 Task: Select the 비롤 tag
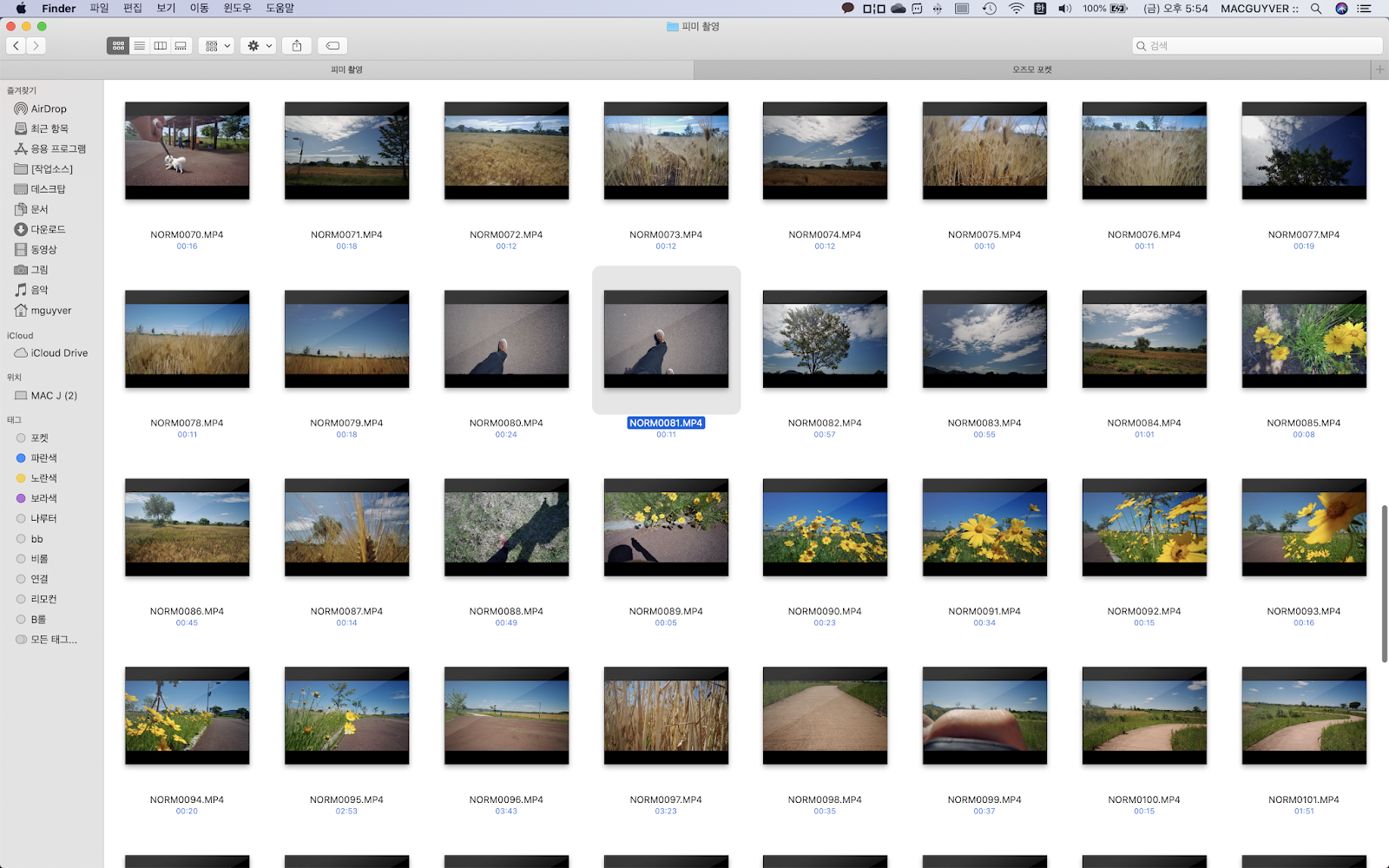(39, 559)
